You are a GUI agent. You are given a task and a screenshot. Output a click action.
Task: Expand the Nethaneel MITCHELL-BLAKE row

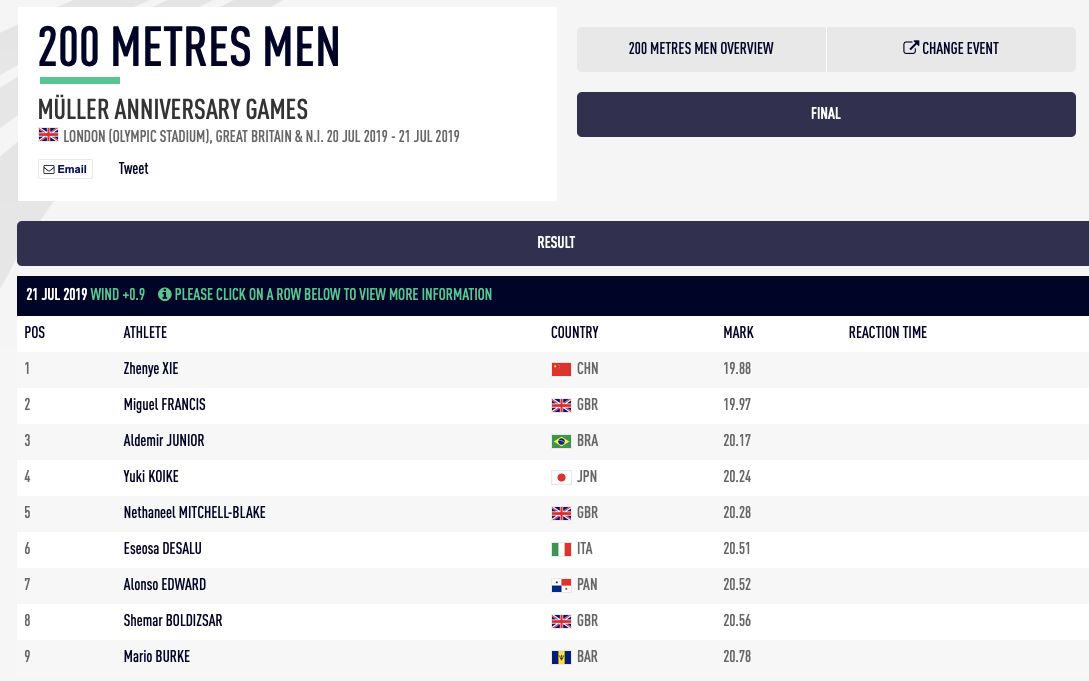[553, 514]
